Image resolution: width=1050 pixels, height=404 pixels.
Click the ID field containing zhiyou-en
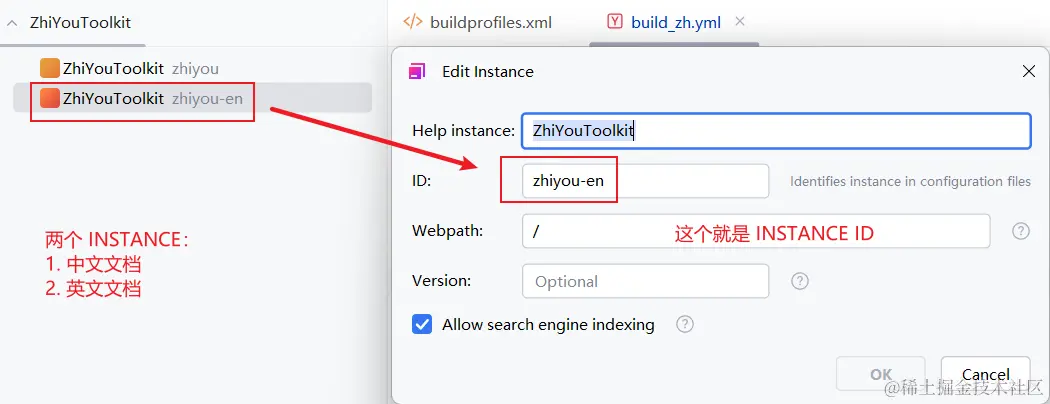tap(645, 181)
